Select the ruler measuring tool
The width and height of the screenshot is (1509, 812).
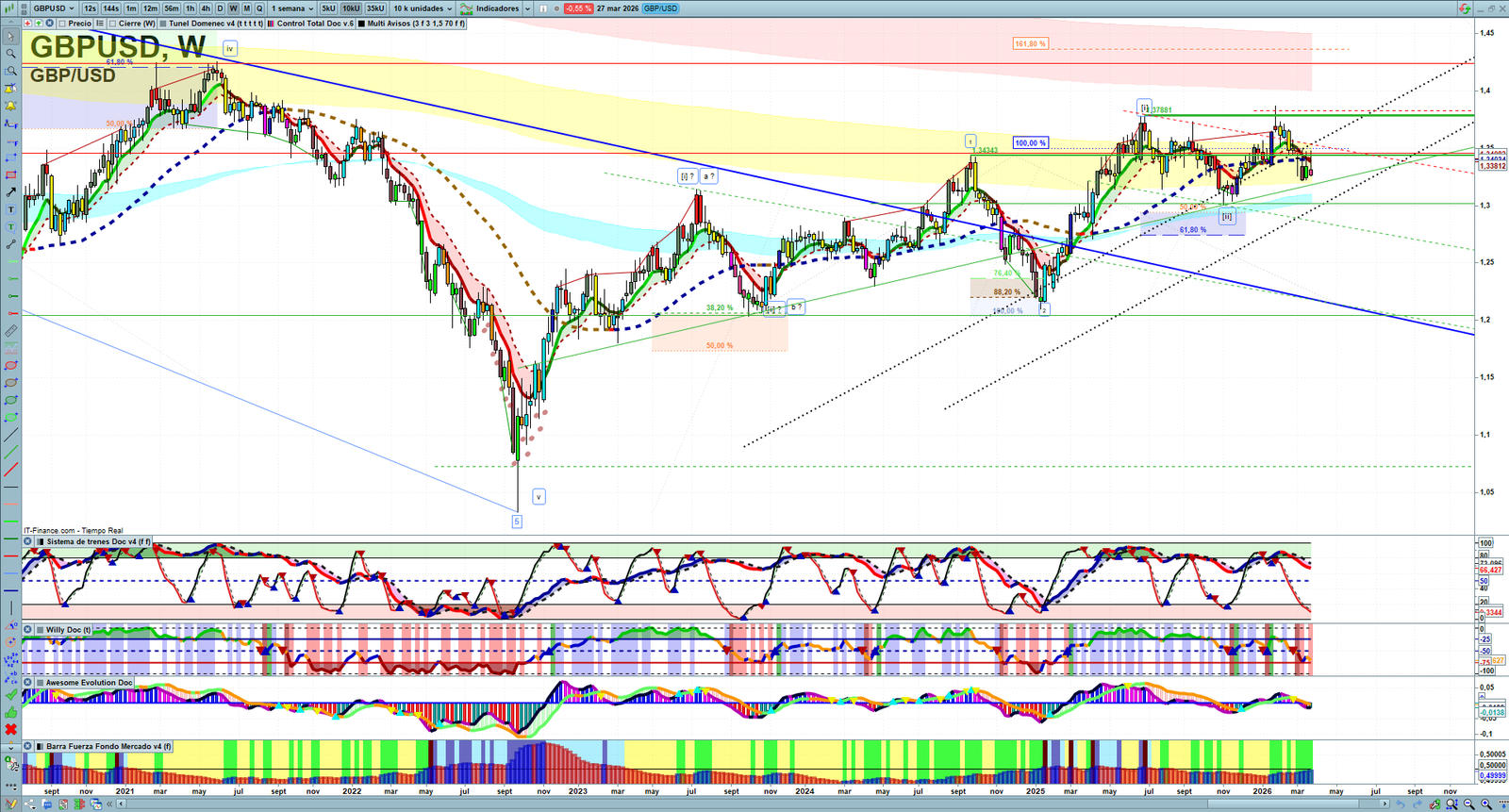tap(10, 331)
